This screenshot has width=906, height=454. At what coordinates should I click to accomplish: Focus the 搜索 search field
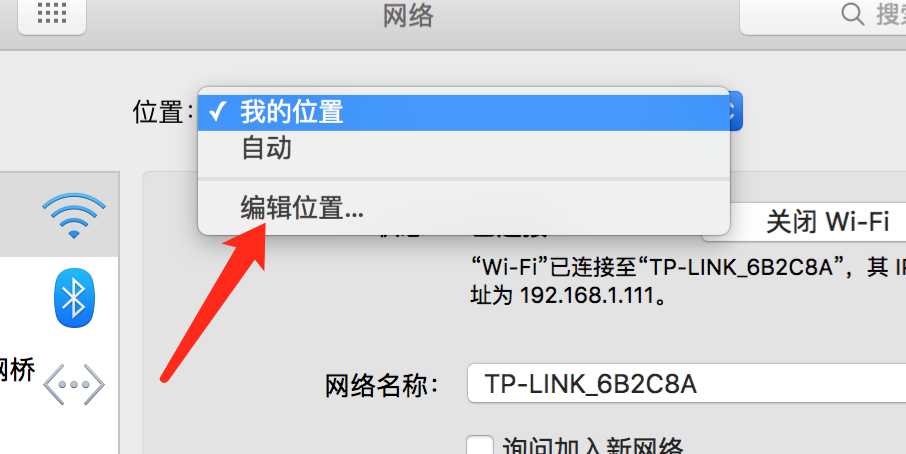(x=823, y=14)
